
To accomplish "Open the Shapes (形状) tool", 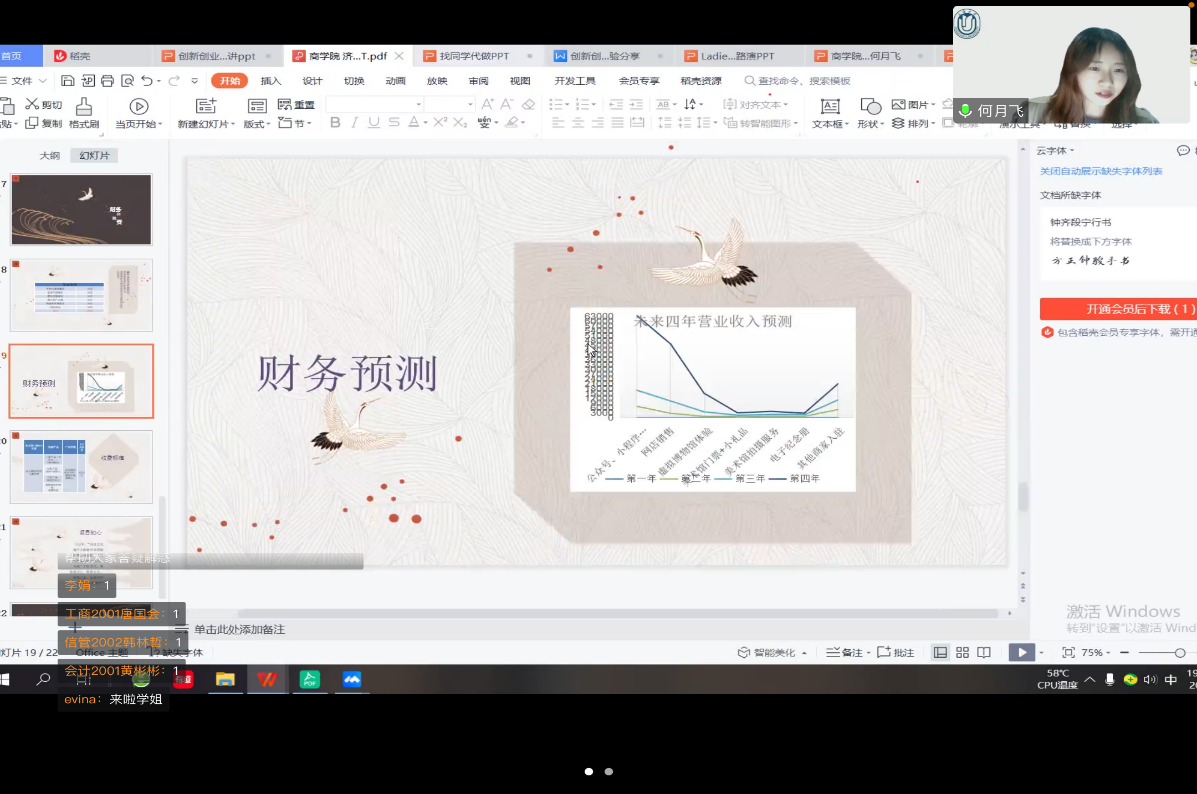I will [870, 112].
